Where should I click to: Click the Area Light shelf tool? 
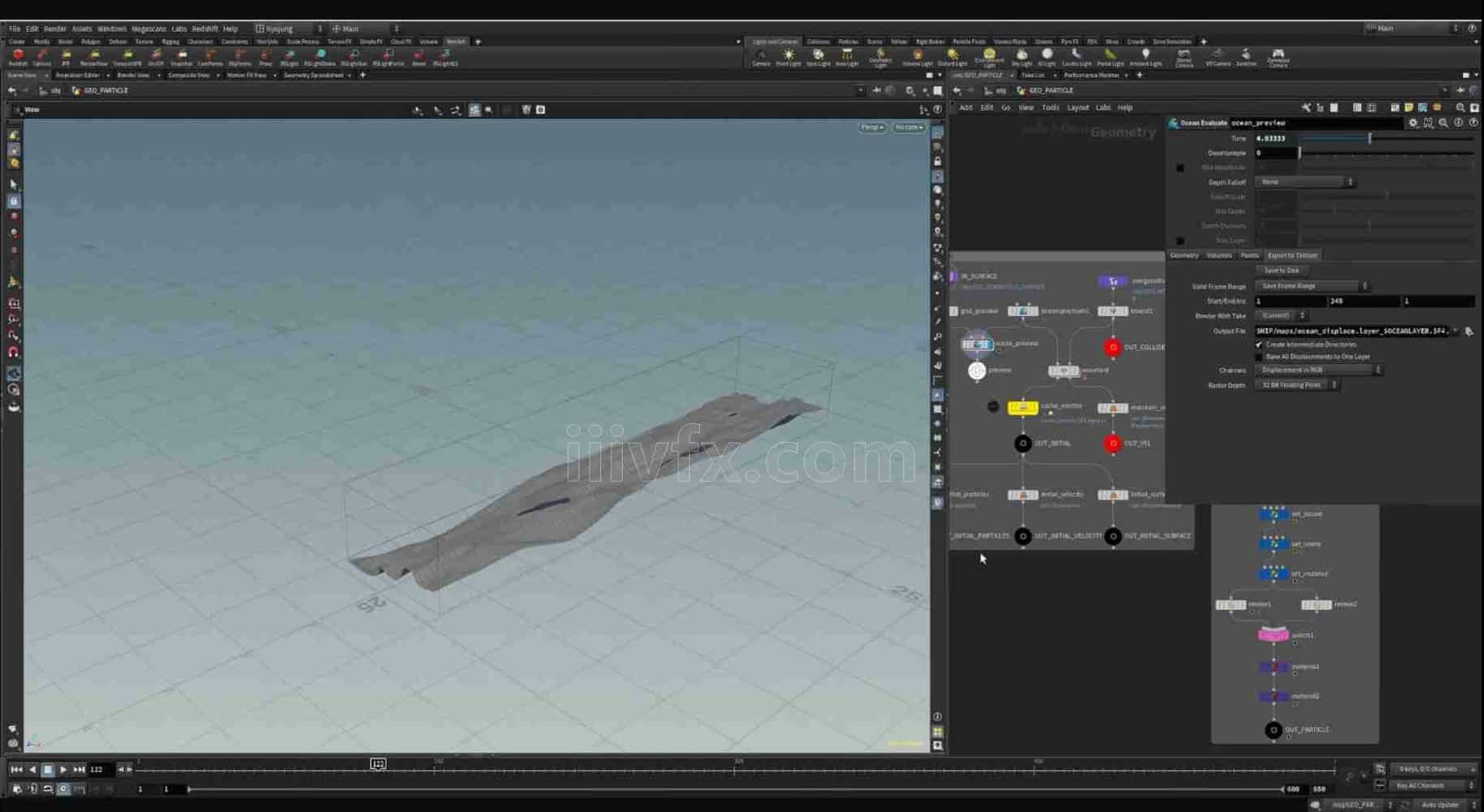tap(846, 58)
